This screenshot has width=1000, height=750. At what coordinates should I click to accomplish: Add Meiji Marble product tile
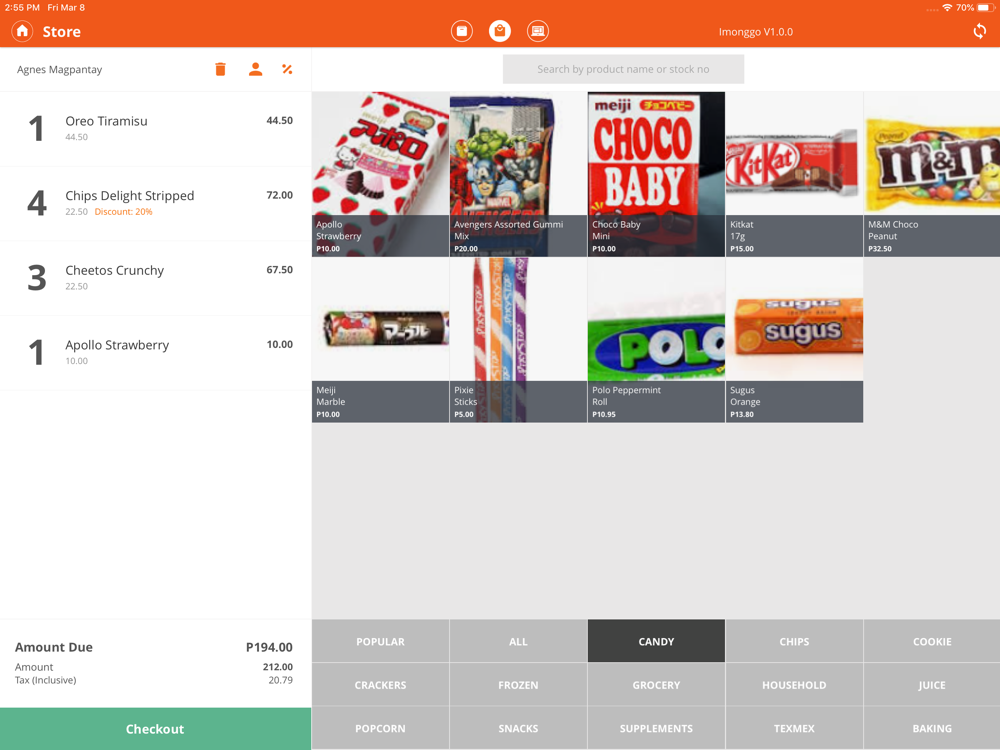tap(380, 340)
